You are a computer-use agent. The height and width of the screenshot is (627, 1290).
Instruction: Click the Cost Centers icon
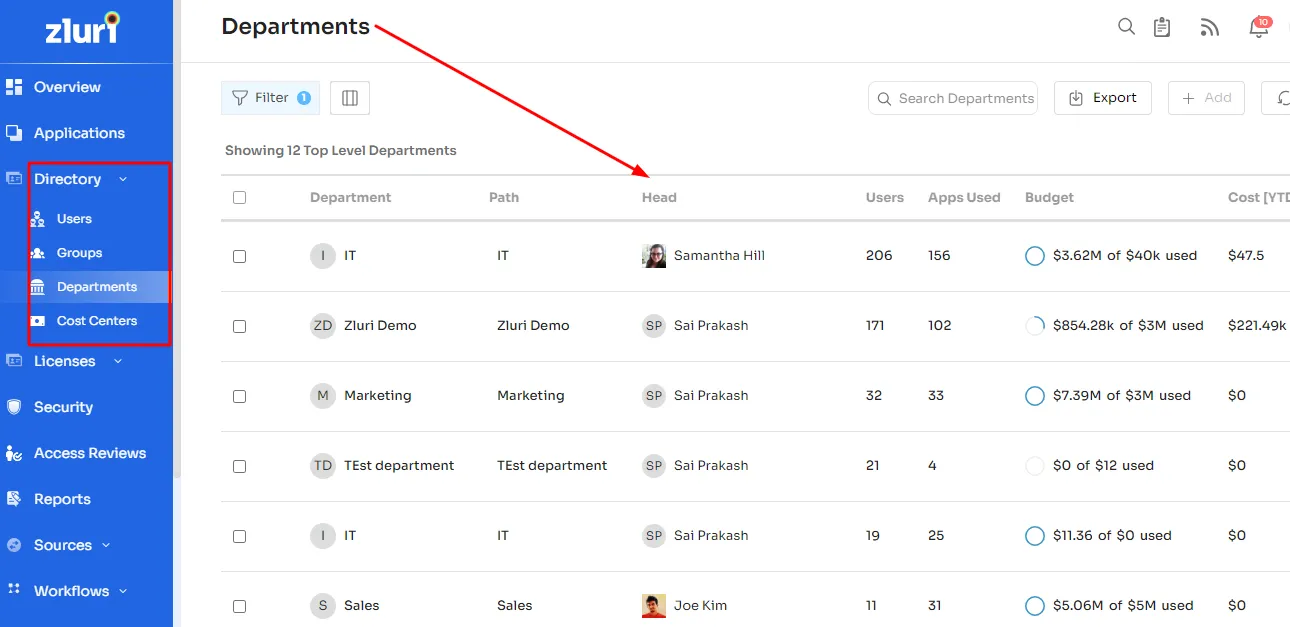(38, 321)
